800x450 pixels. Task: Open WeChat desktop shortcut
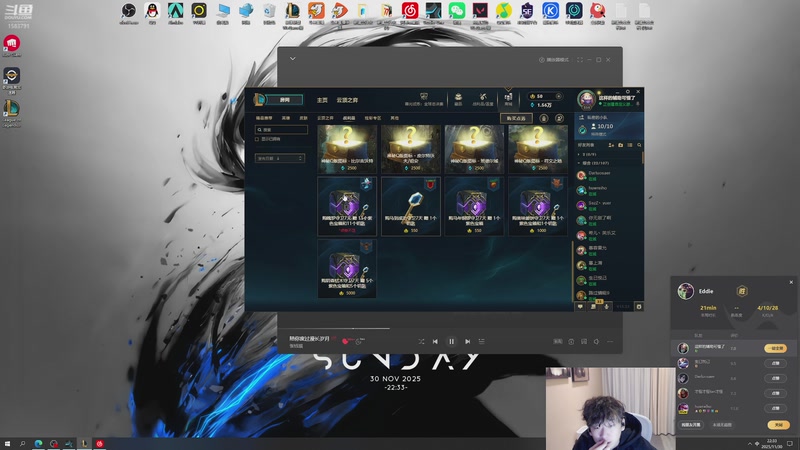457,11
